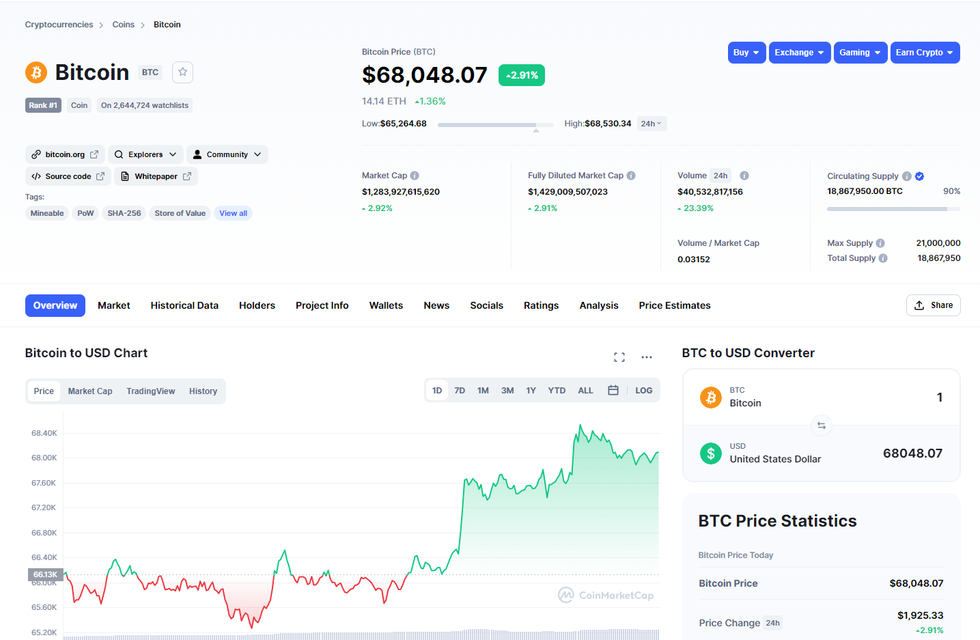This screenshot has width=980, height=640.
Task: Open the Share menu for Bitcoin
Action: (x=932, y=305)
